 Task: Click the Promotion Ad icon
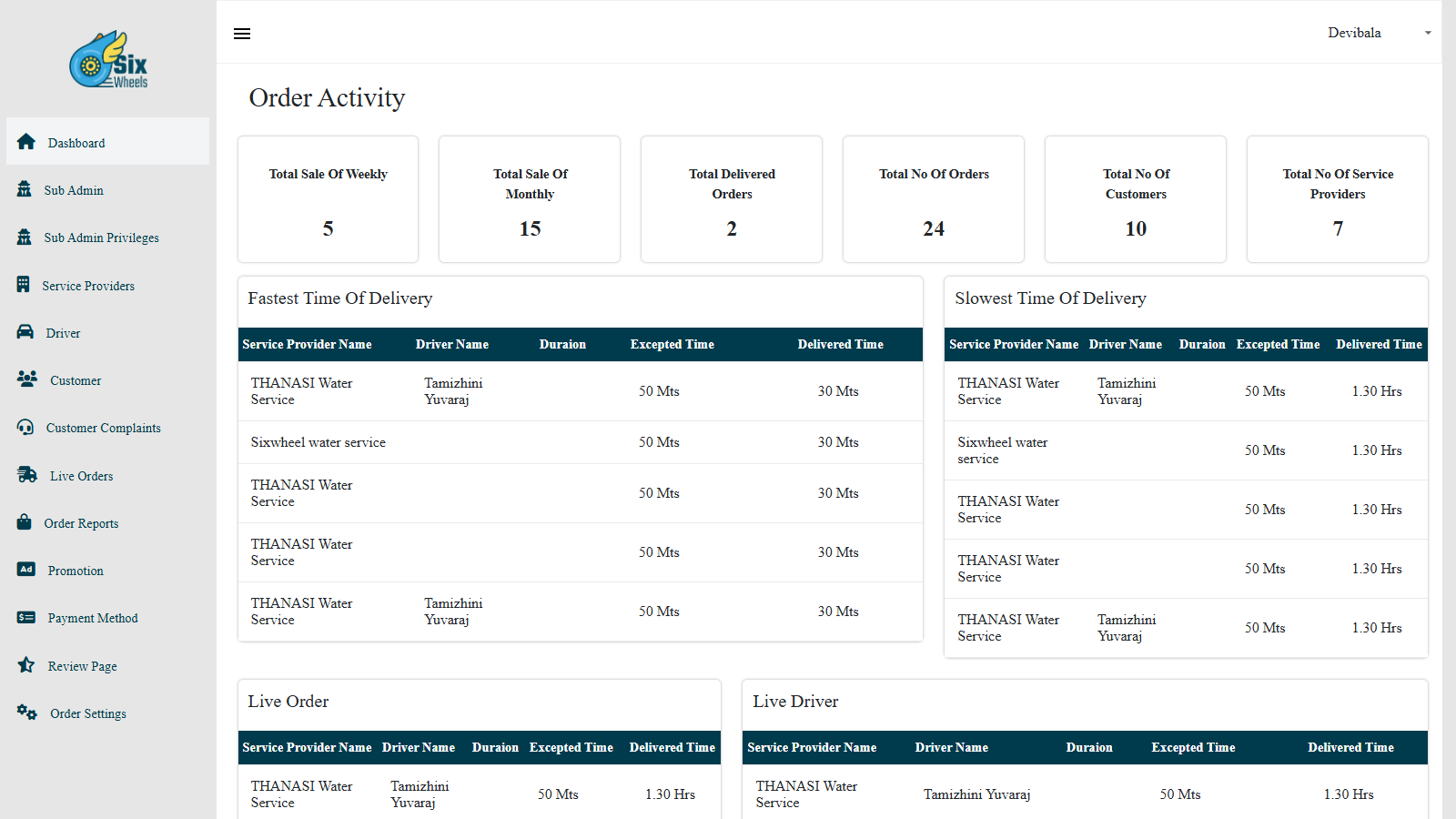click(26, 570)
